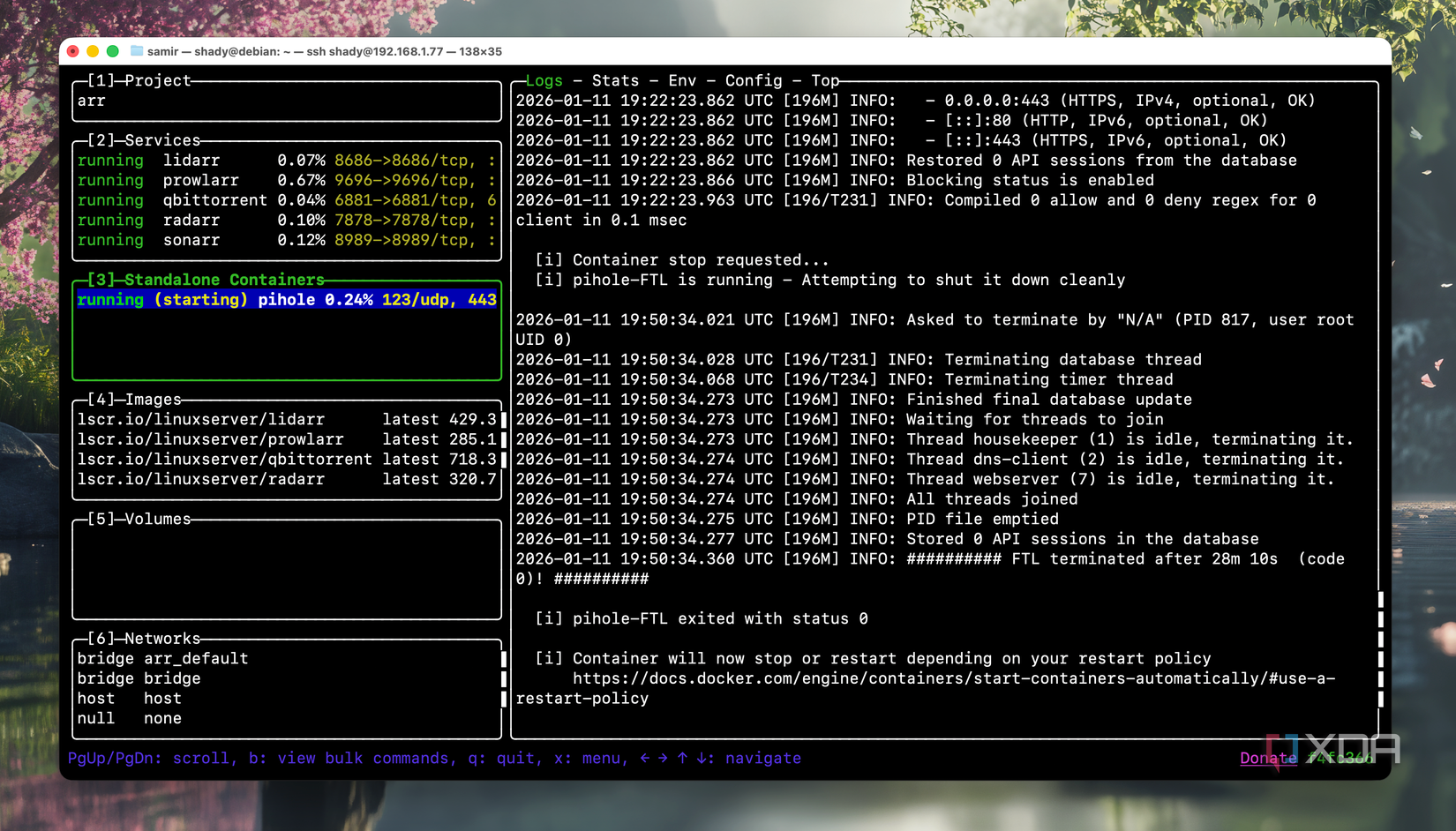Click the 'q: quit' shortcut text
The height and width of the screenshot is (831, 1456).
pos(503,758)
